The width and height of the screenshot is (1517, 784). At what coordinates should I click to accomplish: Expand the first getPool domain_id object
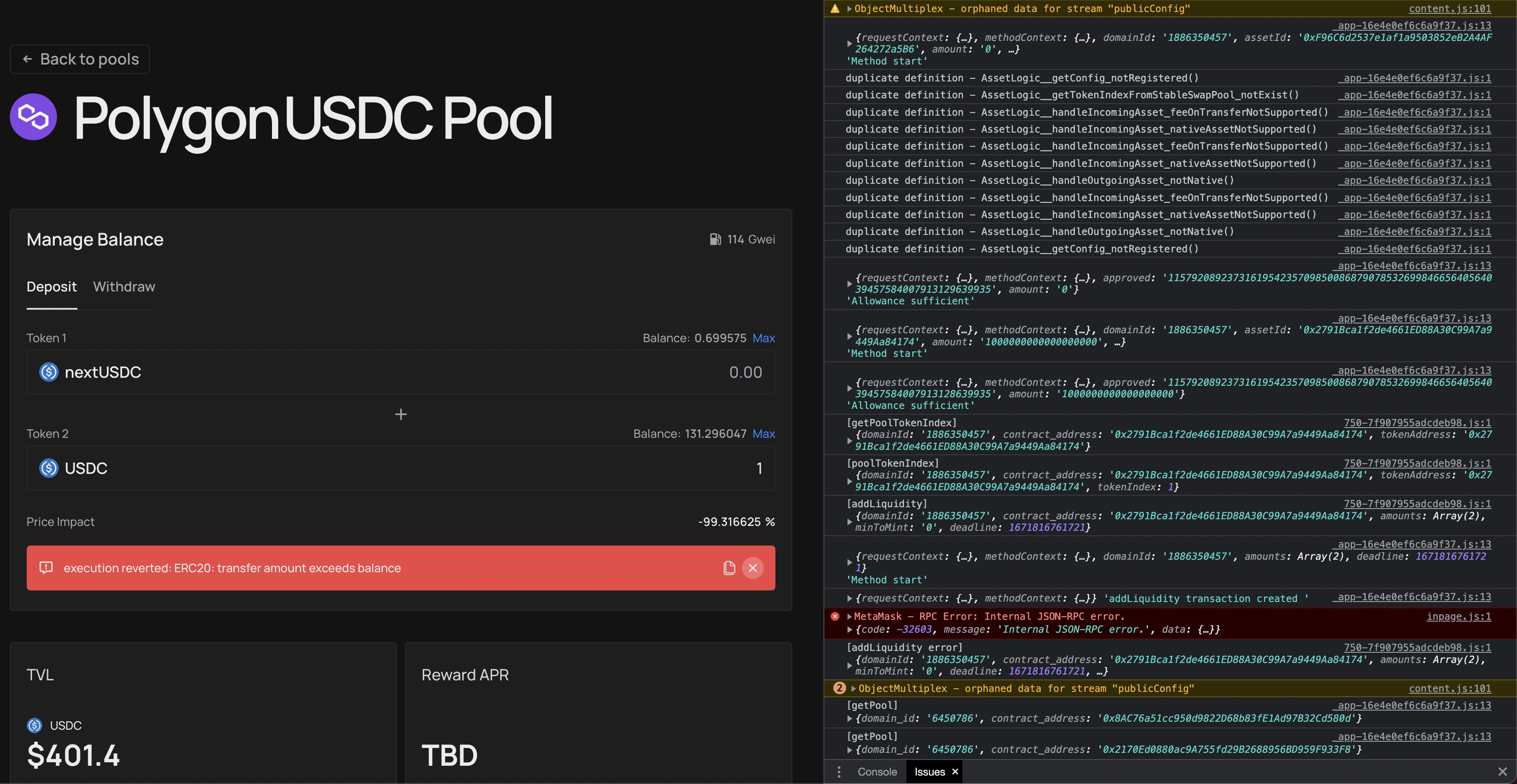pos(850,719)
